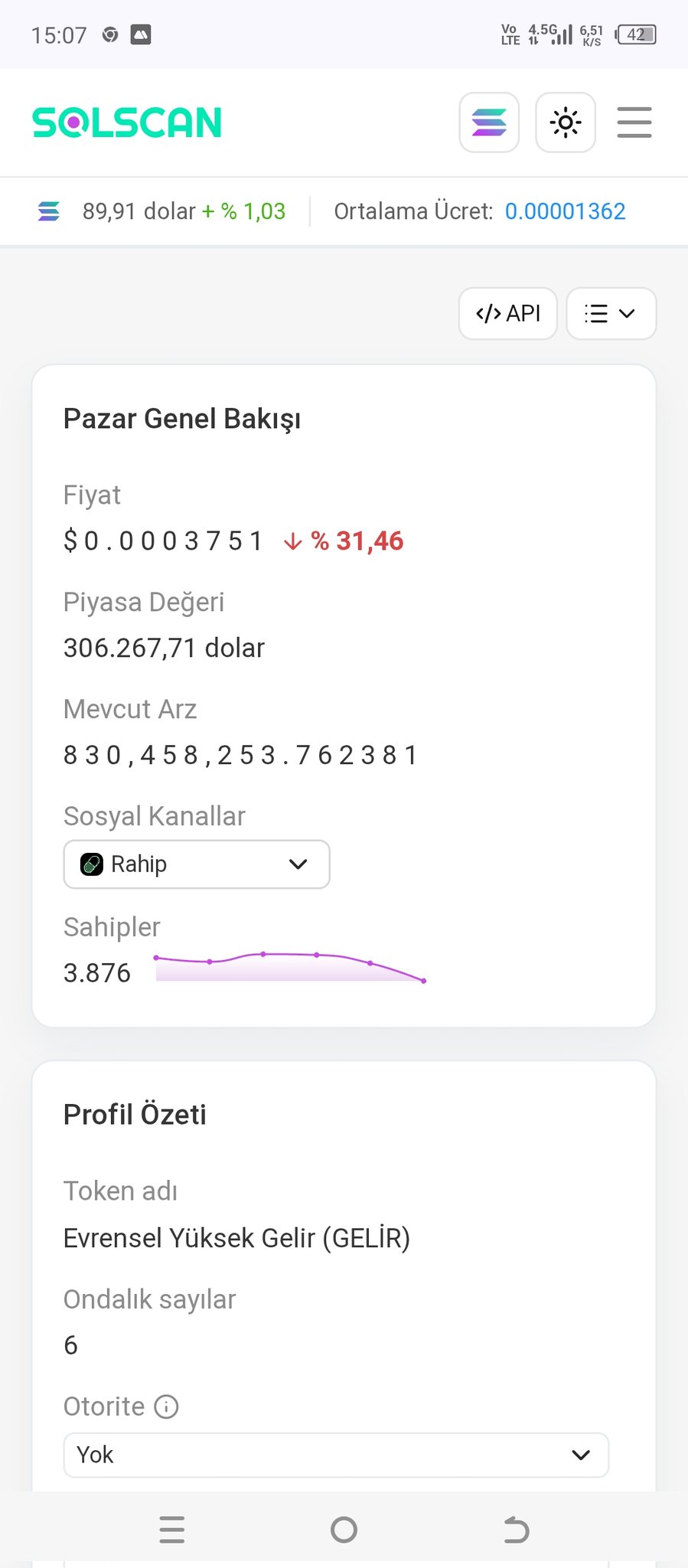688x1568 pixels.
Task: Tap the Android home circle button
Action: pos(344,1530)
